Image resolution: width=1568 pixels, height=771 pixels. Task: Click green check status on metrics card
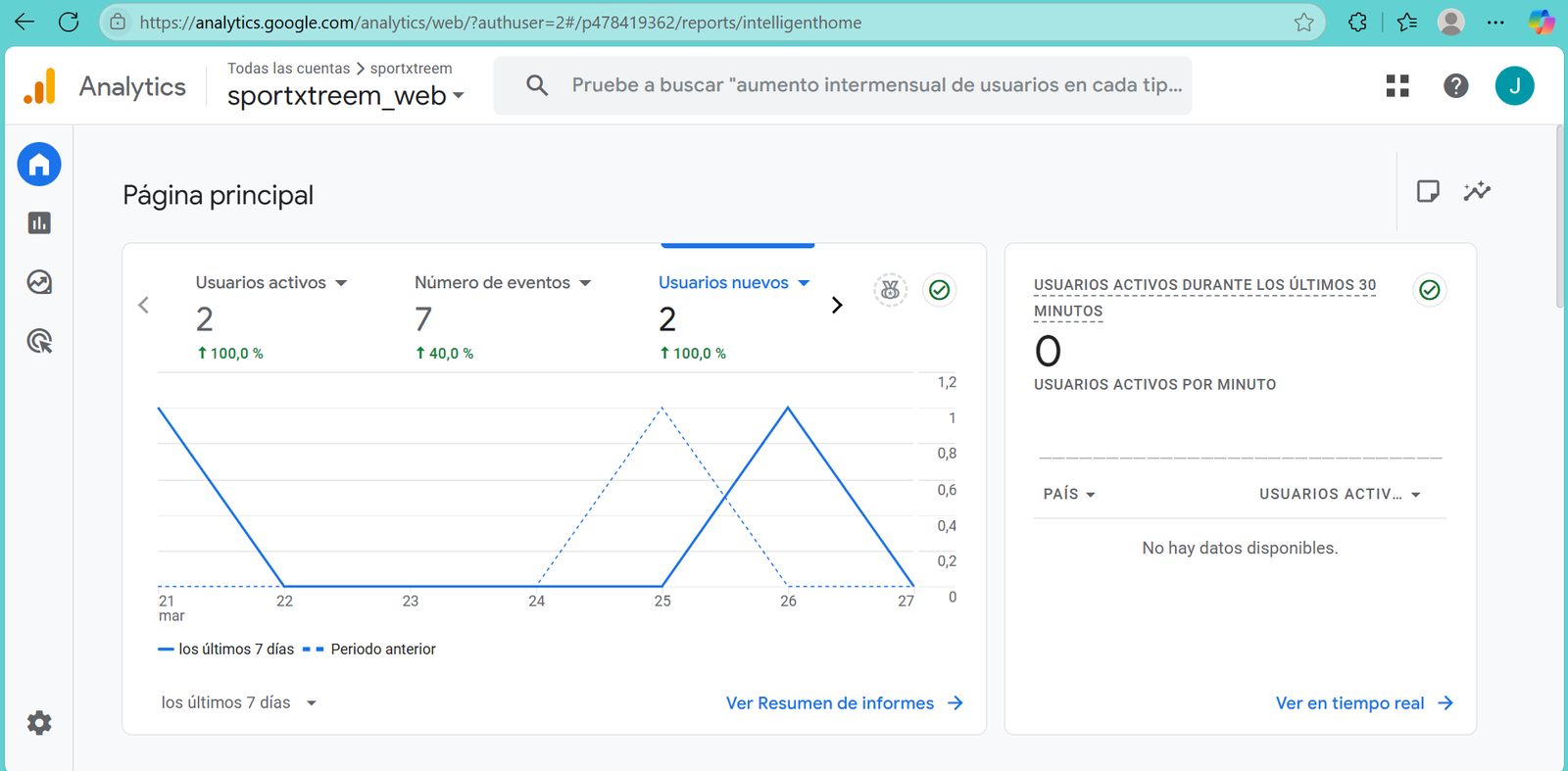[x=939, y=290]
